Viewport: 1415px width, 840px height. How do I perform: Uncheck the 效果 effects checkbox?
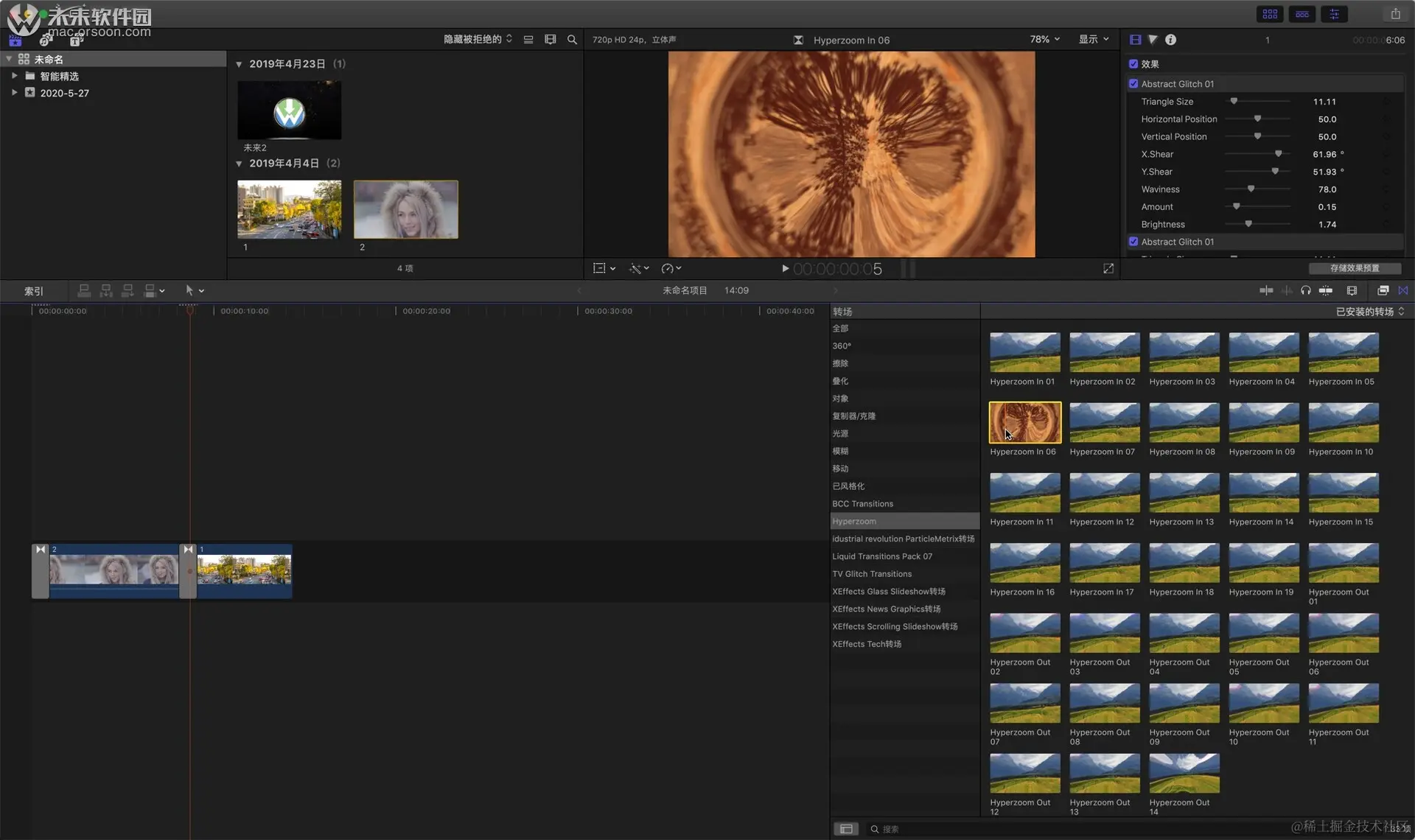[1133, 64]
